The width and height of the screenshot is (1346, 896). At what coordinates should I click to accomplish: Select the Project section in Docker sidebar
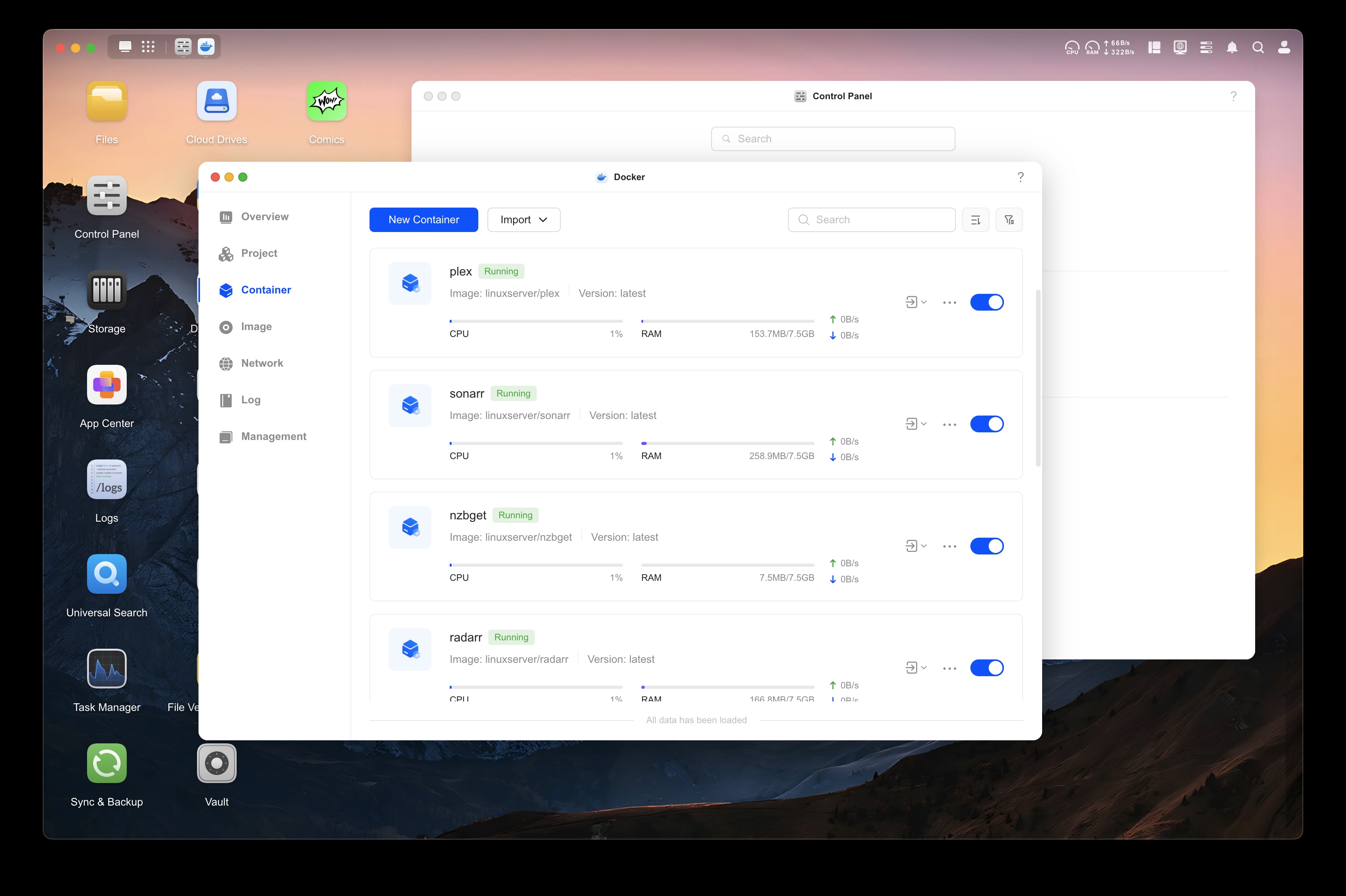(x=259, y=253)
